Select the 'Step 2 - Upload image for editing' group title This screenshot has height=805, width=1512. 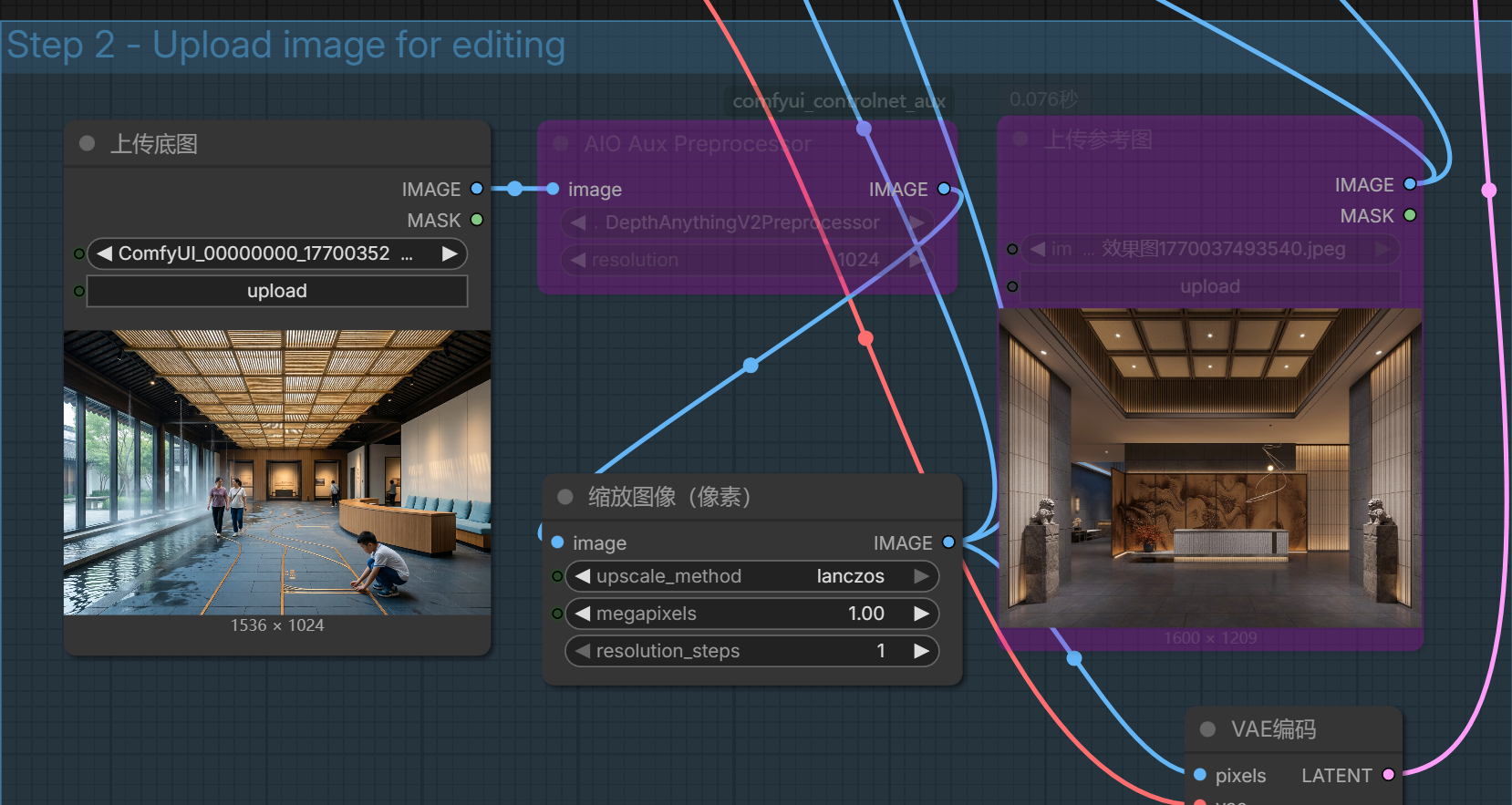pos(286,45)
